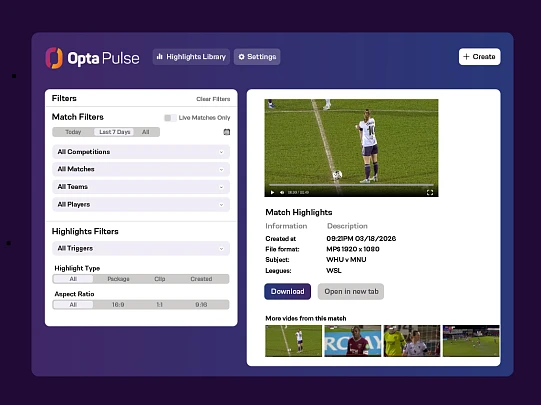
Task: Download the match highlights video
Action: click(287, 292)
